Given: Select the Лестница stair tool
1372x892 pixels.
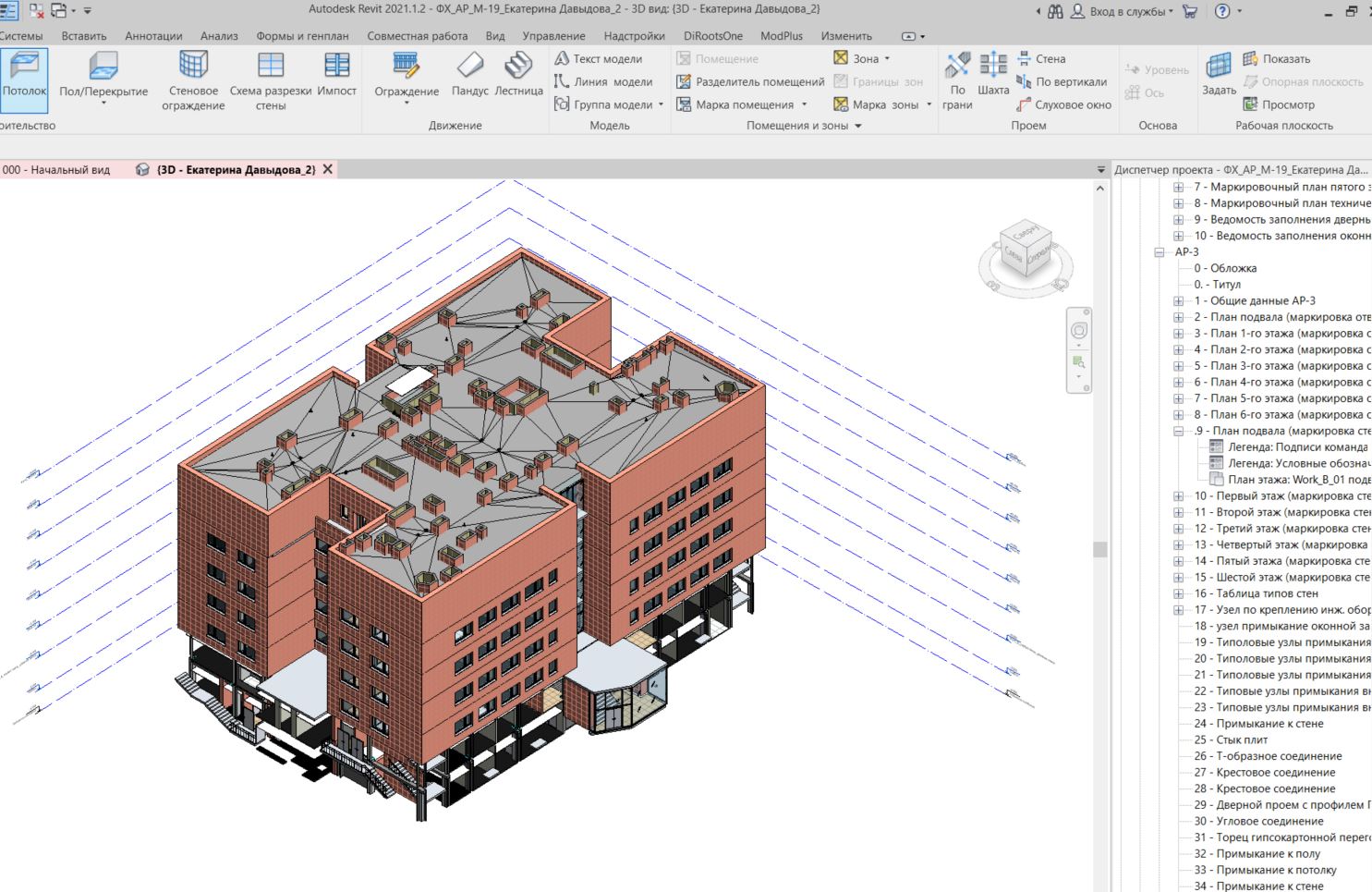Looking at the screenshot, I should 518,74.
